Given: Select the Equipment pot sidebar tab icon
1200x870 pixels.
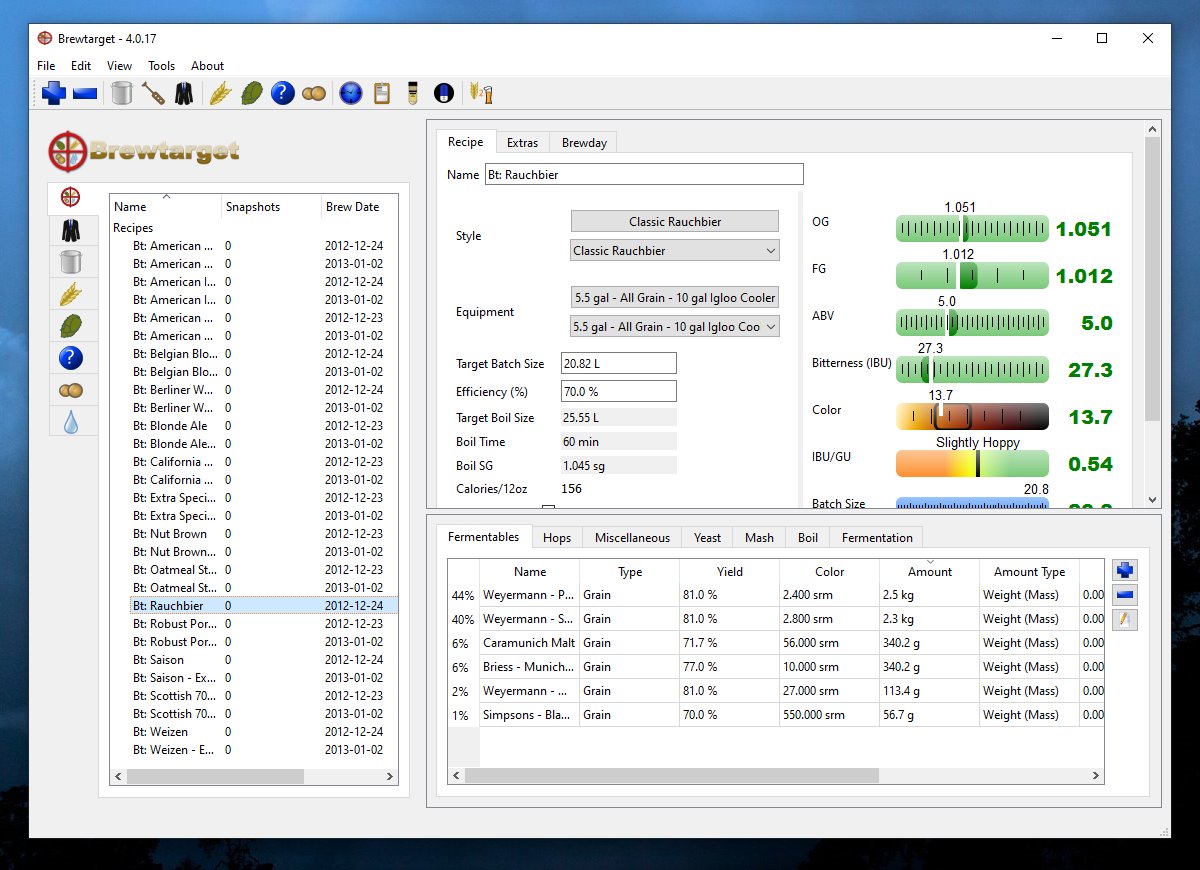Looking at the screenshot, I should 70,262.
